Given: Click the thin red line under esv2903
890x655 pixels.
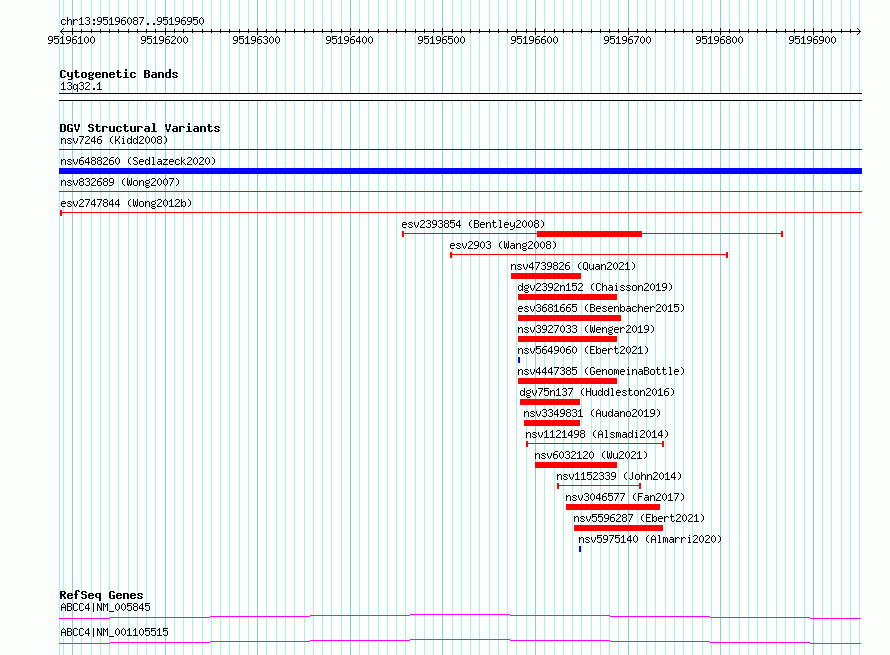Looking at the screenshot, I should [x=589, y=255].
